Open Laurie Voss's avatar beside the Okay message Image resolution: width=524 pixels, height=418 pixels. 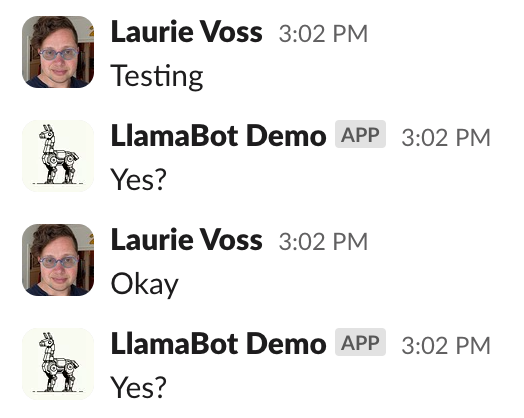click(58, 260)
